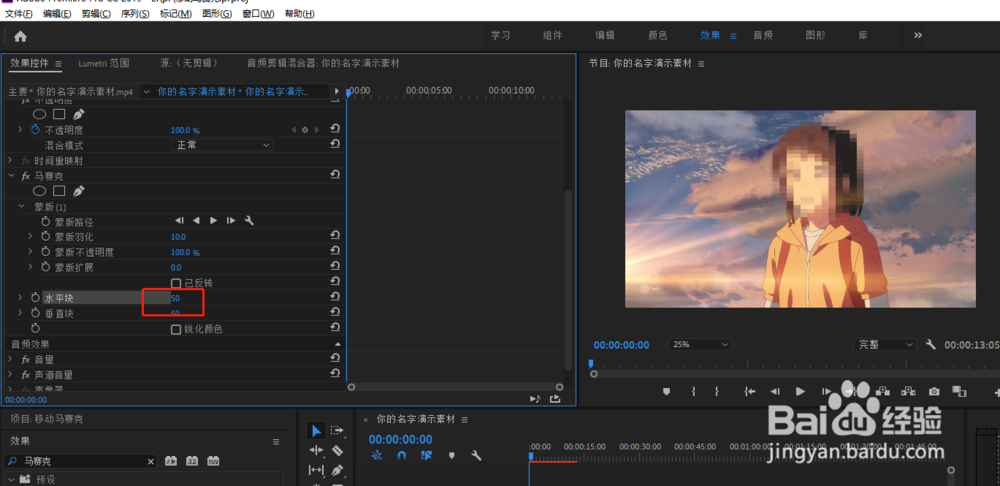
Task: Select the Selection tool arrow
Action: click(316, 431)
